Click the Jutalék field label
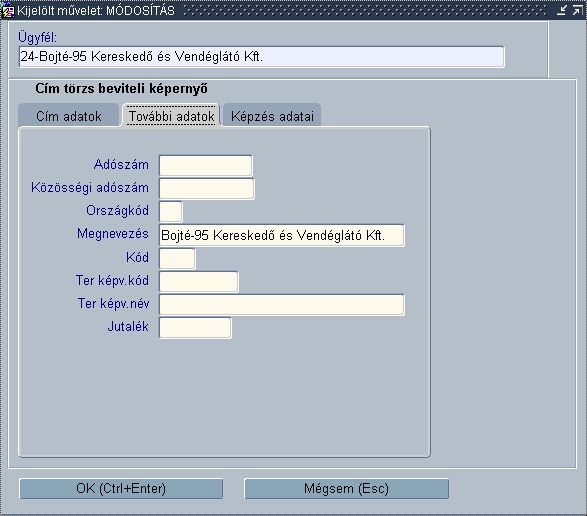This screenshot has height=516, width=587. click(x=128, y=327)
